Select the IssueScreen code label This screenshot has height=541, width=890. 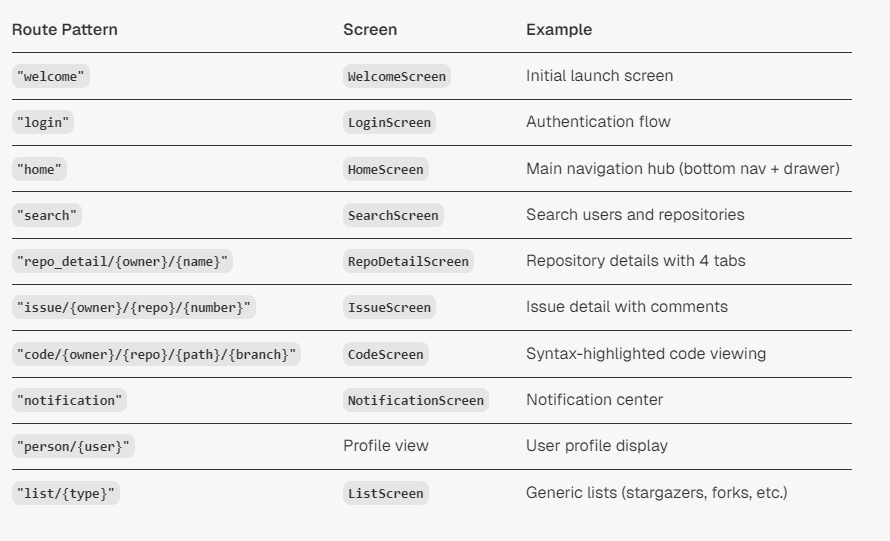pos(389,307)
